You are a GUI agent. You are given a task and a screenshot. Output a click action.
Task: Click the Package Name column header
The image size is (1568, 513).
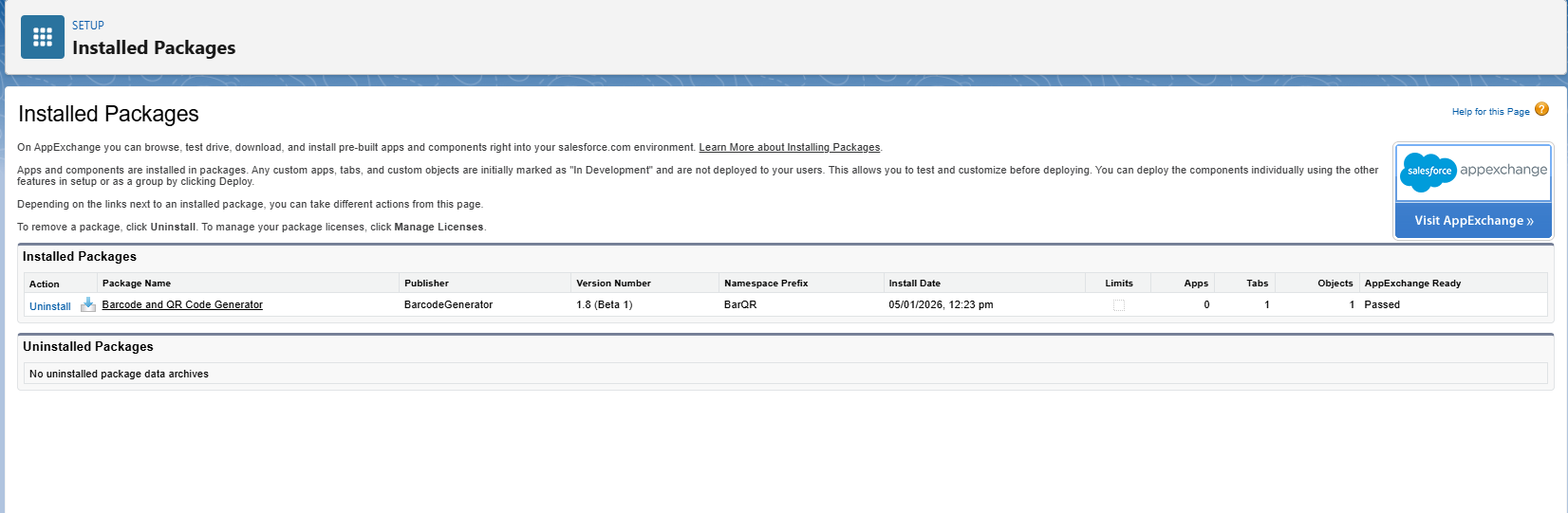(137, 284)
